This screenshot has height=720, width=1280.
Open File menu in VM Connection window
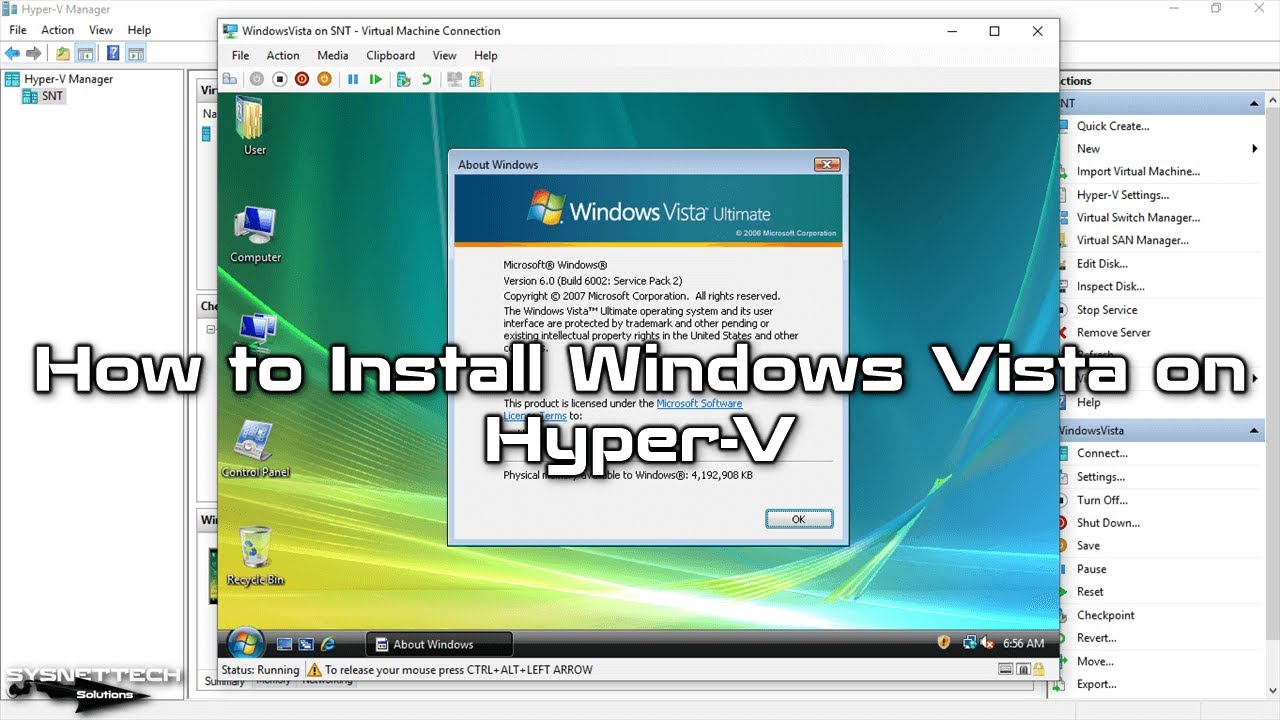coord(241,56)
